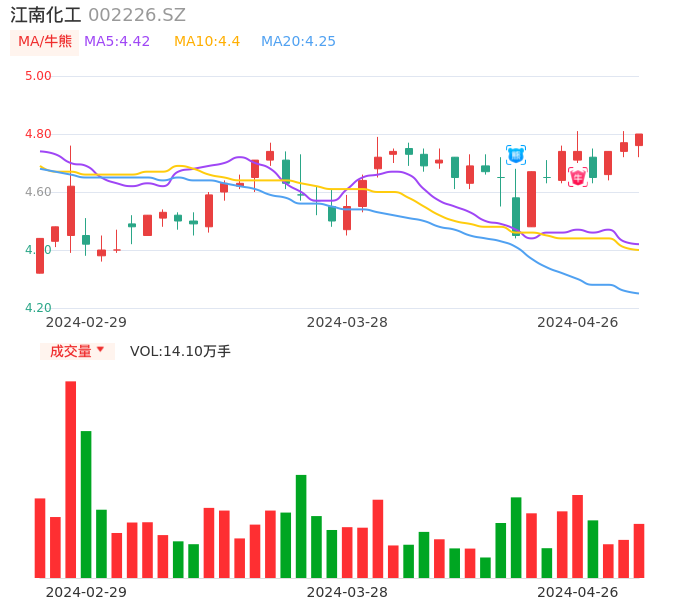Select the tallest red volume bar

[71, 479]
